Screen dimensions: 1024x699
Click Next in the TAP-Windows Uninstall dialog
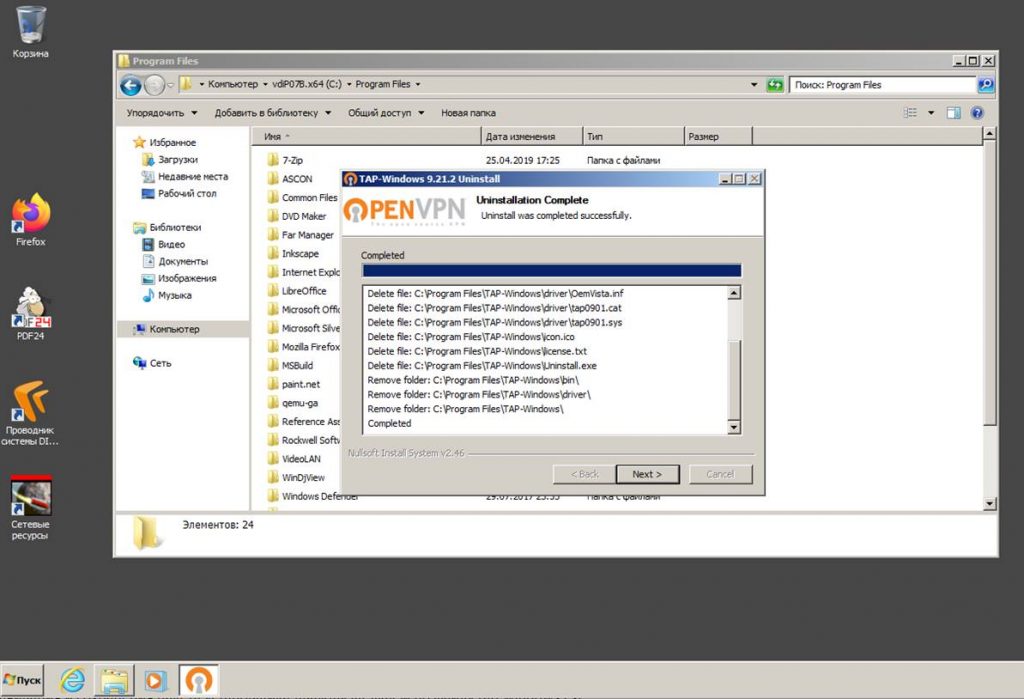(647, 474)
